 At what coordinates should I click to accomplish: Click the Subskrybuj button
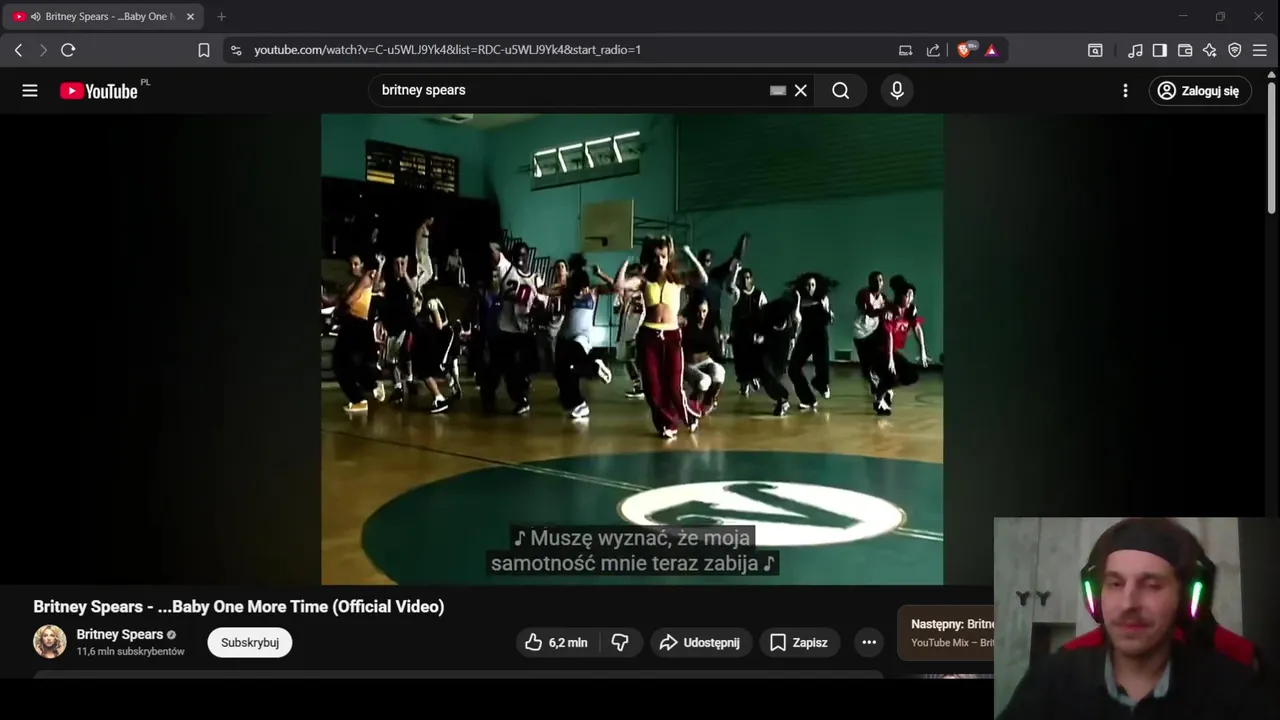tap(250, 642)
